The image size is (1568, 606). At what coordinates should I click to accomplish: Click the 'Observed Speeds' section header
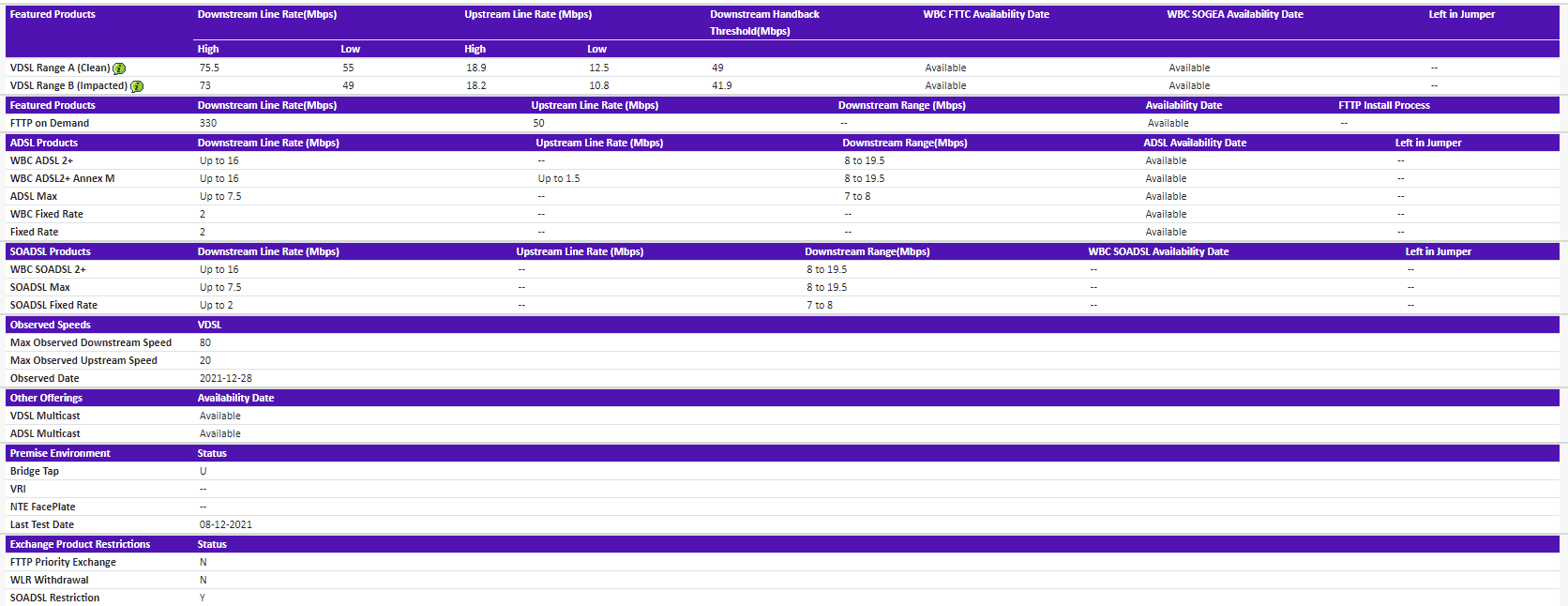click(x=51, y=325)
